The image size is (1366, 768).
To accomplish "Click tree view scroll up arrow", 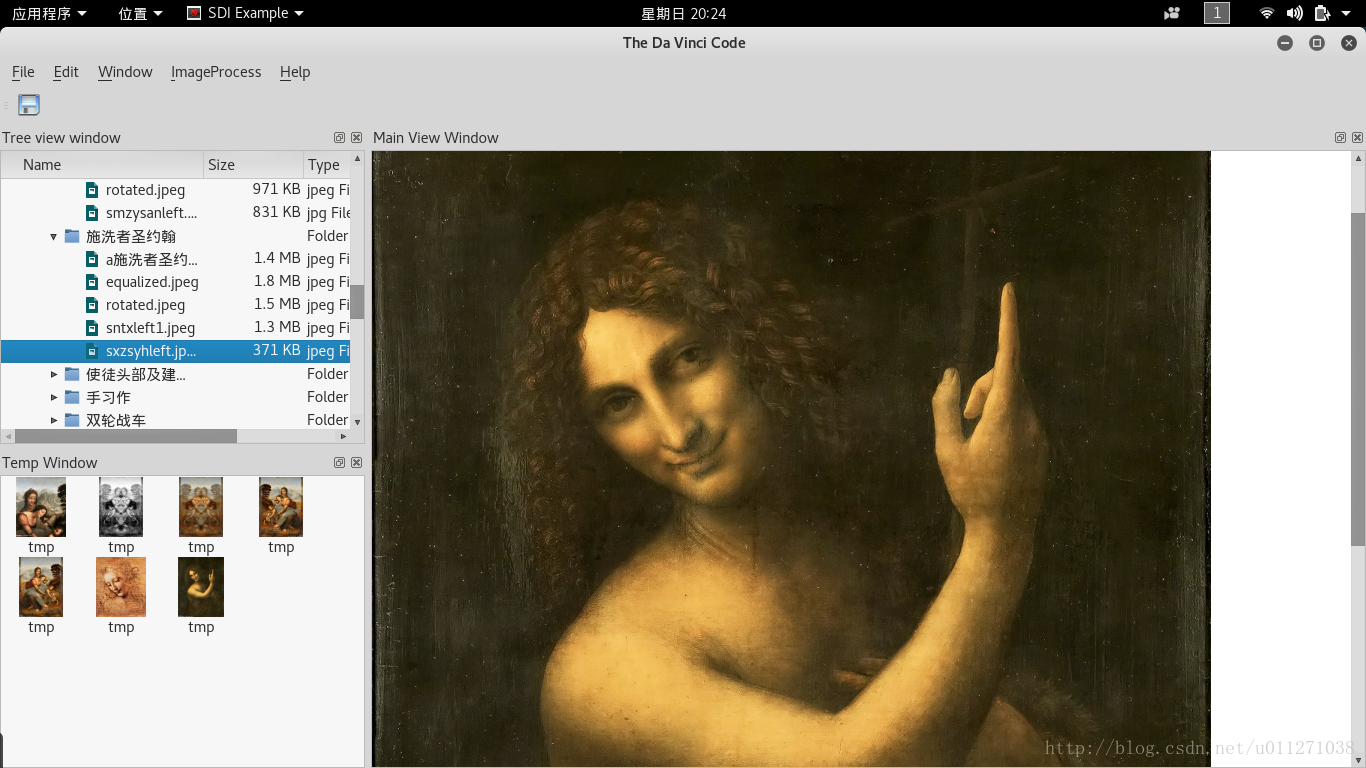I will click(x=357, y=159).
